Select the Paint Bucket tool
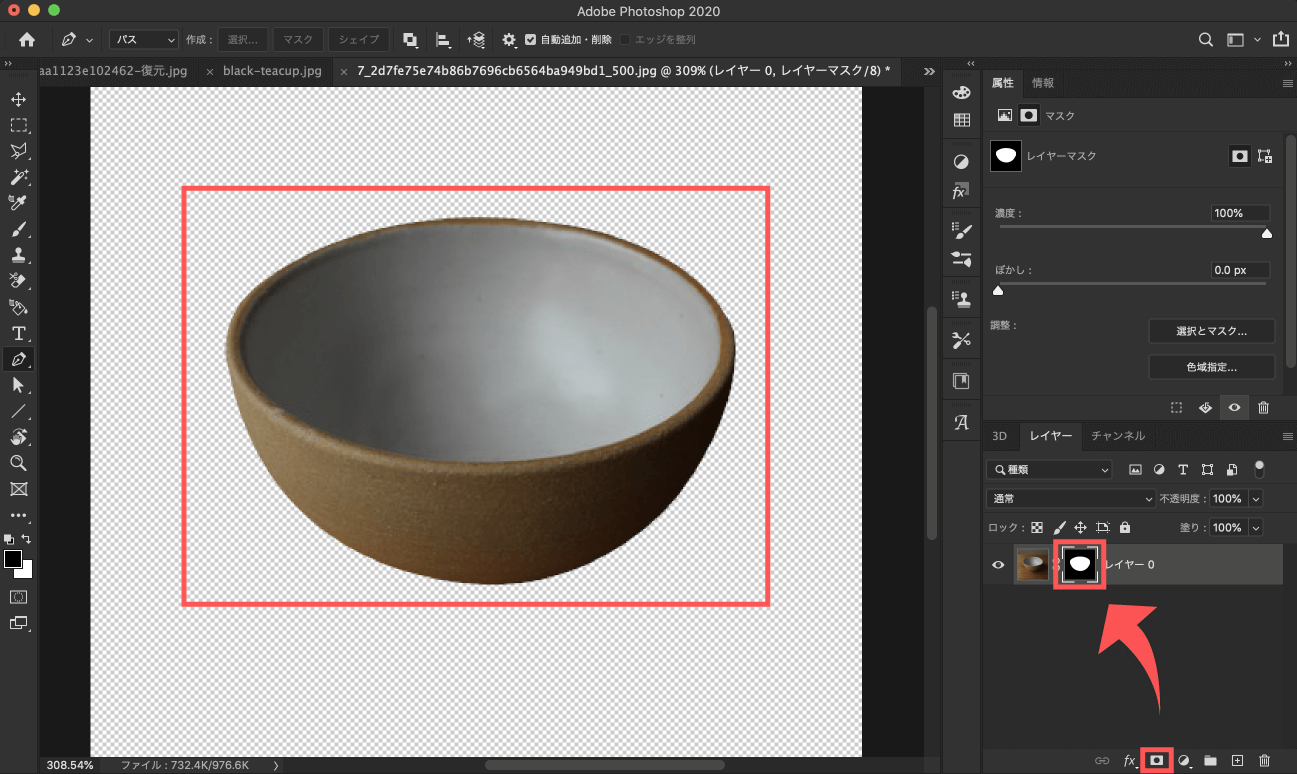The image size is (1297, 774). (19, 308)
